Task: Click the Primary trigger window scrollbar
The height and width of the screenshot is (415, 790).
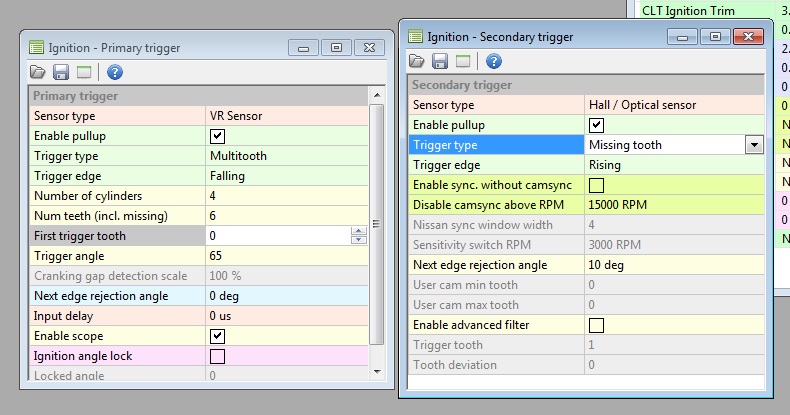Action: coord(376,225)
